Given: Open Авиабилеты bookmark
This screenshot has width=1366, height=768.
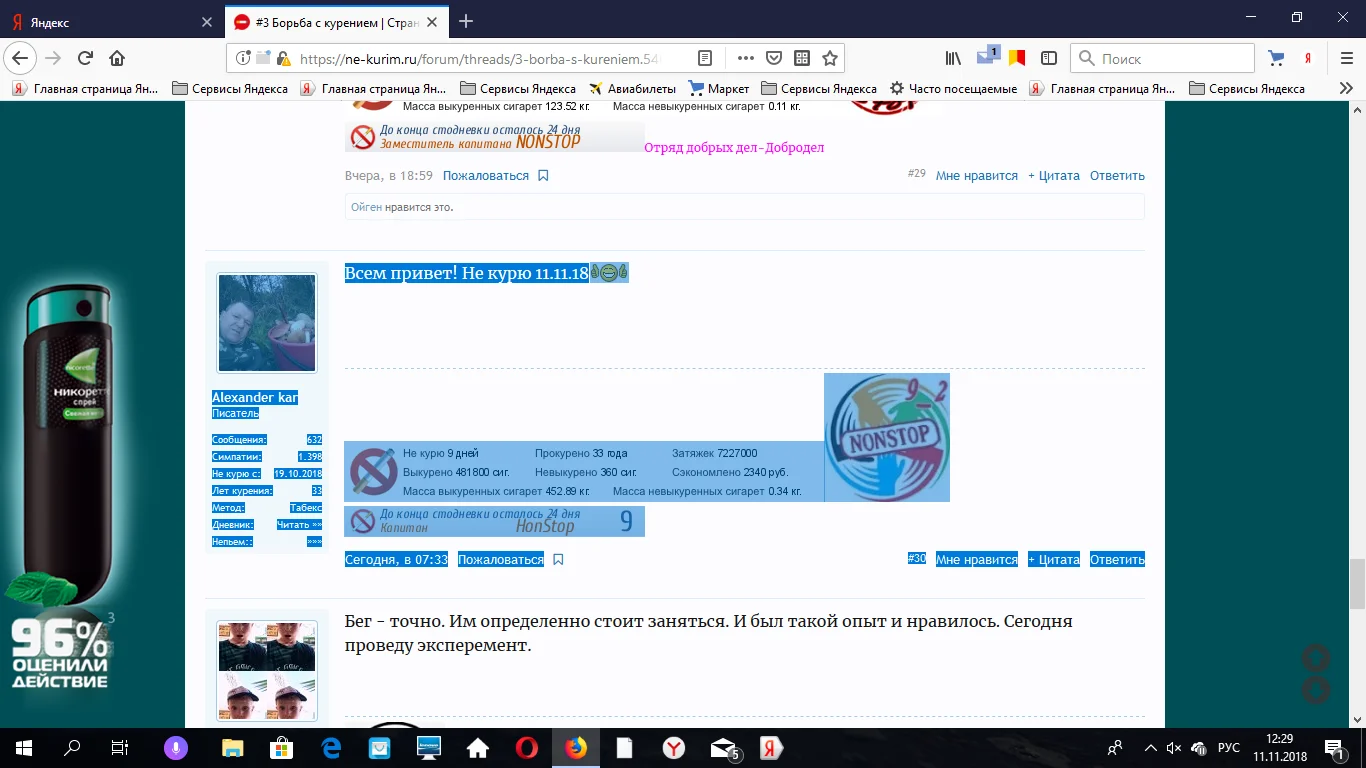Looking at the screenshot, I should pos(631,89).
